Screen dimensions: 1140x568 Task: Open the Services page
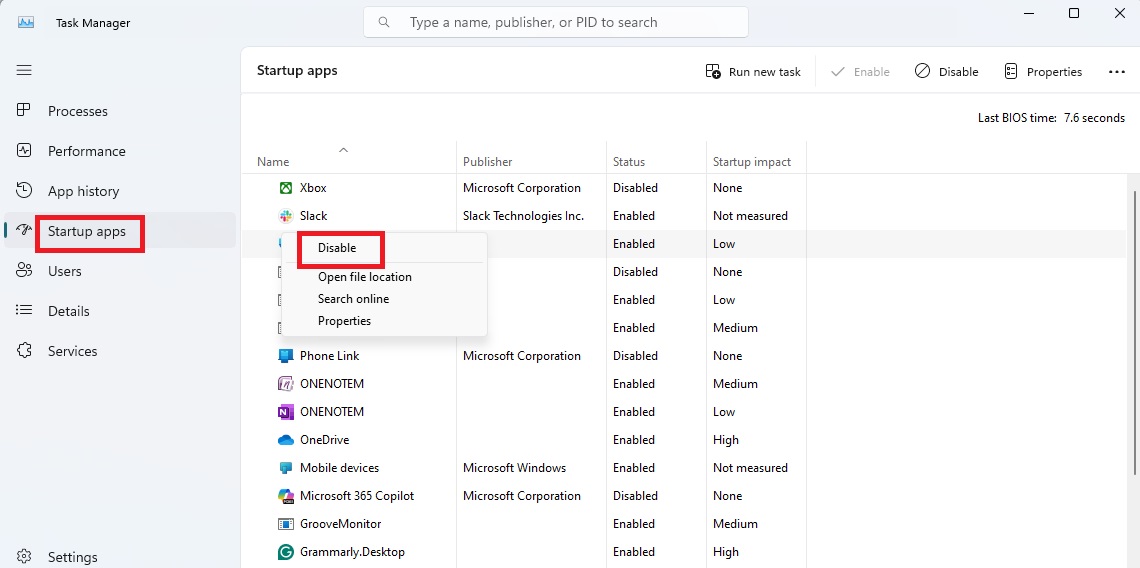pos(72,351)
